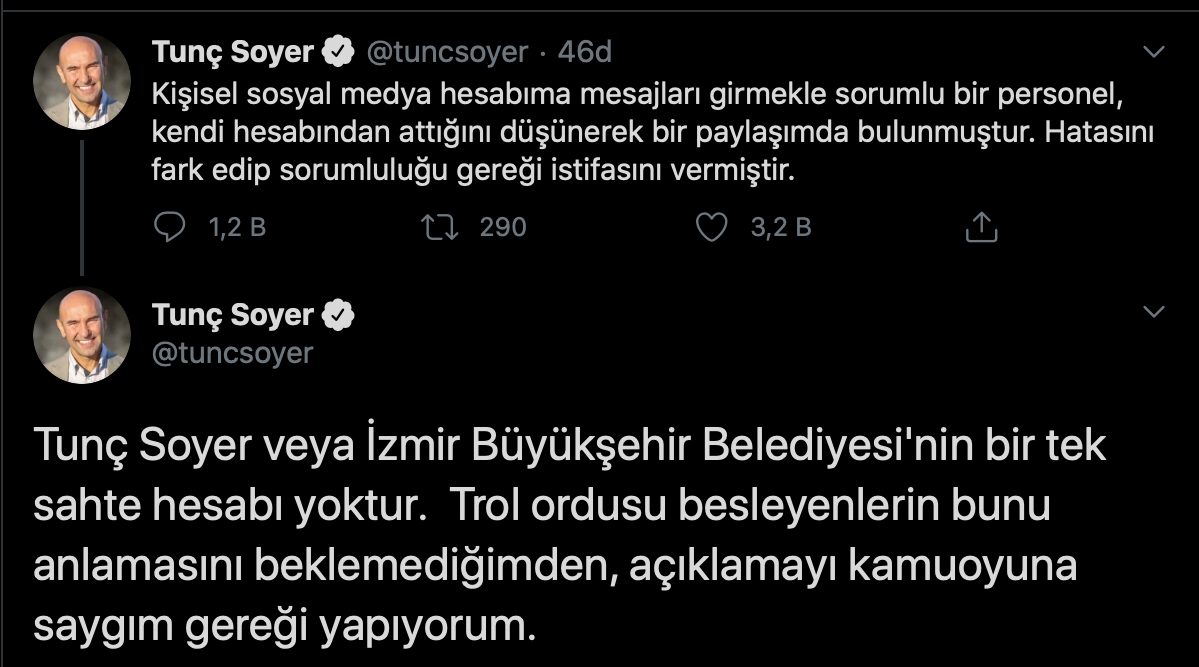This screenshot has height=667, width=1199.
Task: Expand the options chevron on the second tweet
Action: (1153, 314)
